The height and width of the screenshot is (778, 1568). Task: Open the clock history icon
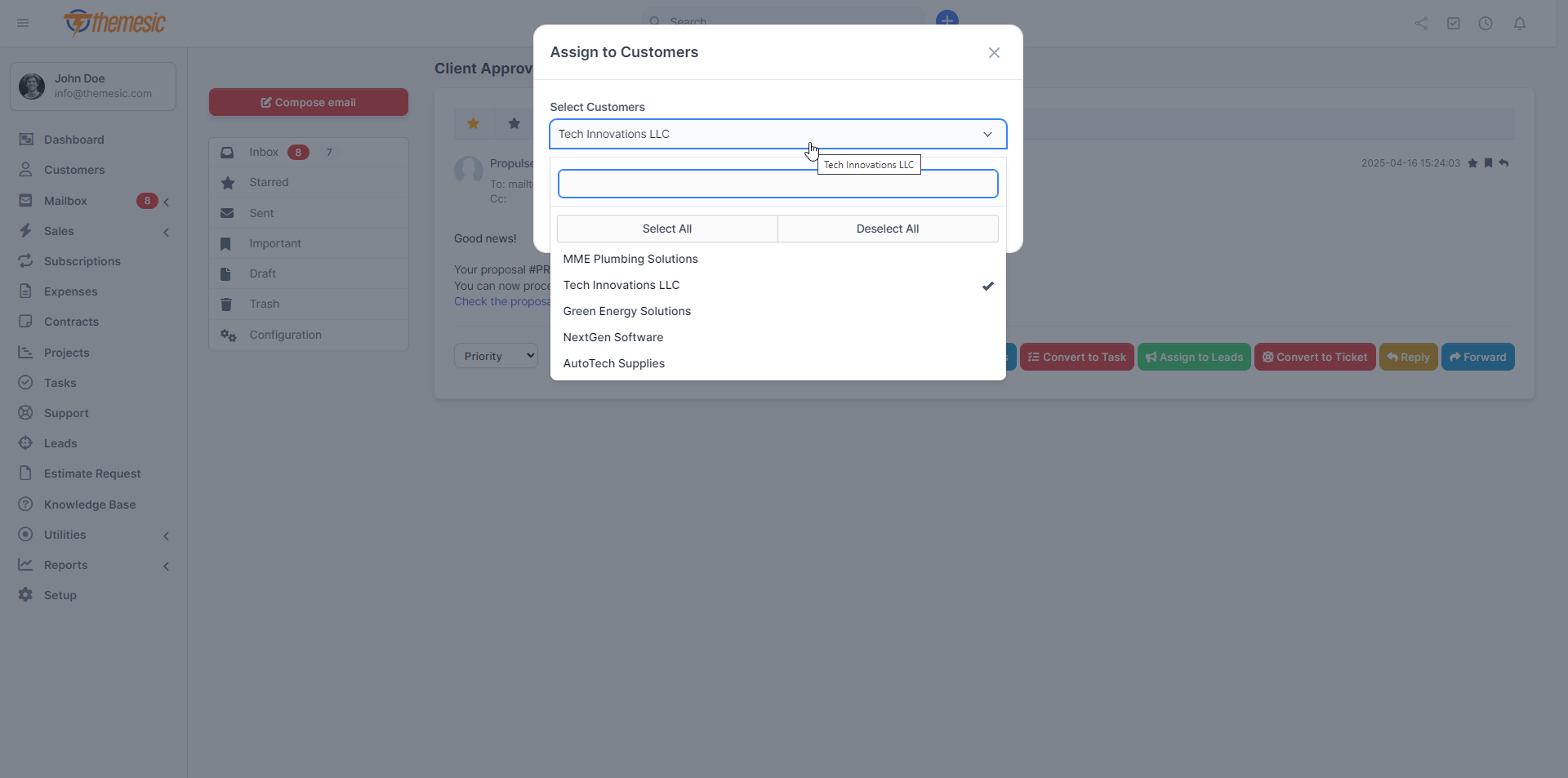pyautogui.click(x=1486, y=23)
